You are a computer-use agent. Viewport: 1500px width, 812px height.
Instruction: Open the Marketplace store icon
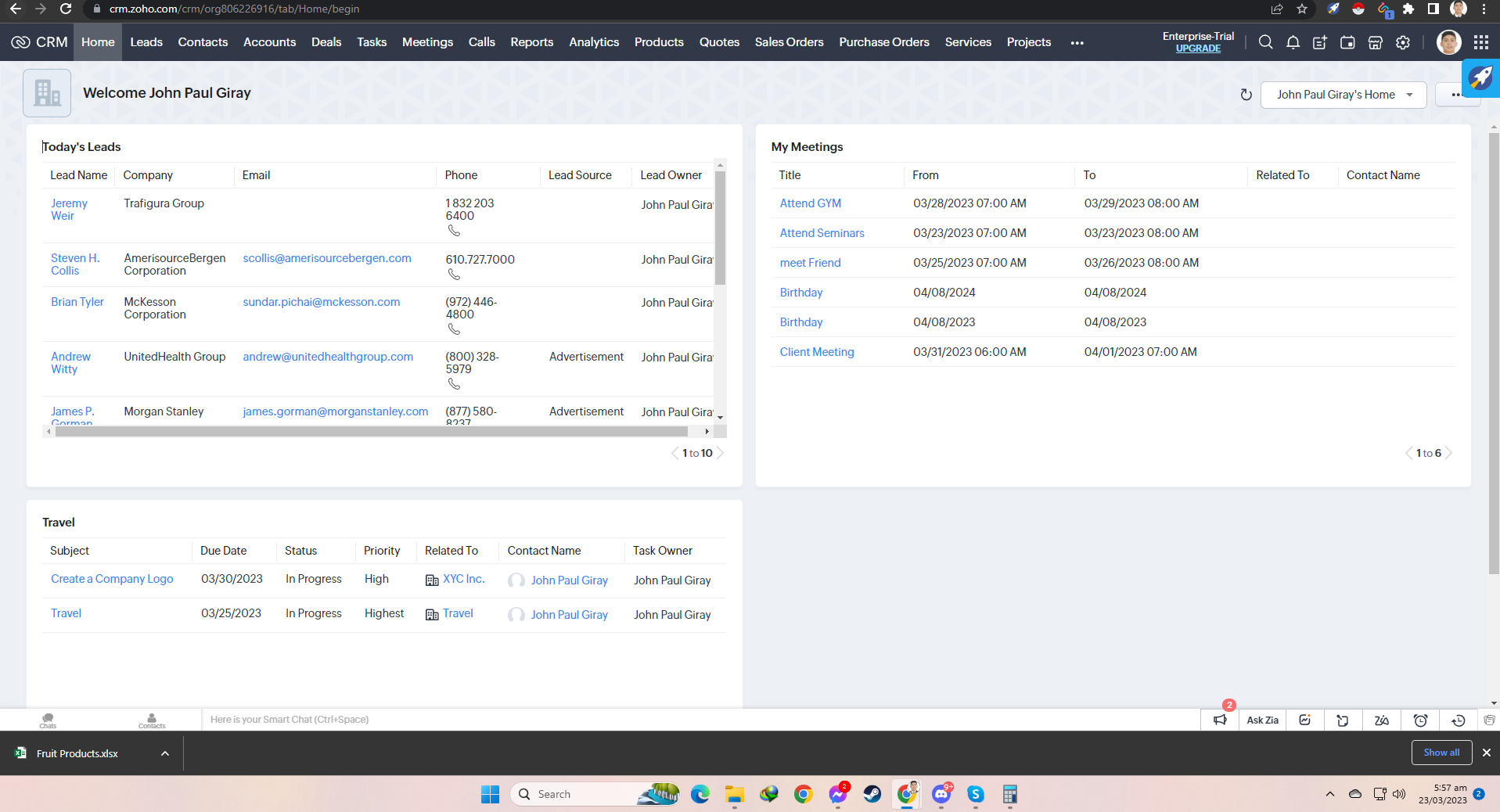(x=1375, y=42)
